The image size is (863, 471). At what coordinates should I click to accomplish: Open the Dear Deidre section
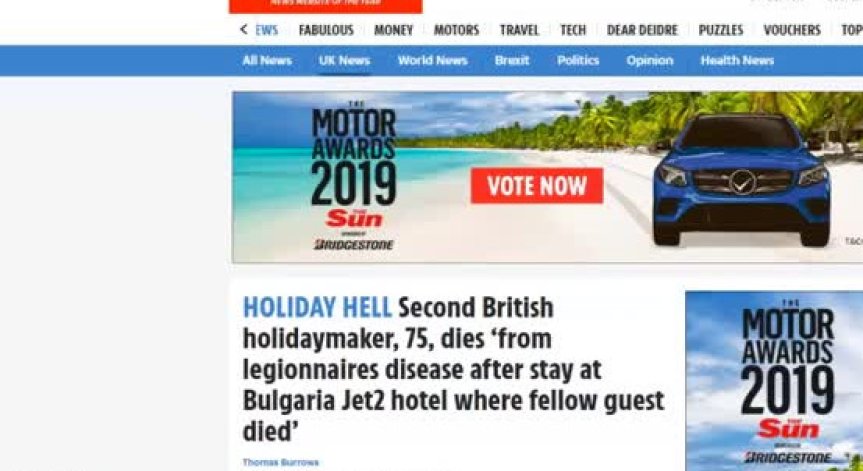coord(642,30)
